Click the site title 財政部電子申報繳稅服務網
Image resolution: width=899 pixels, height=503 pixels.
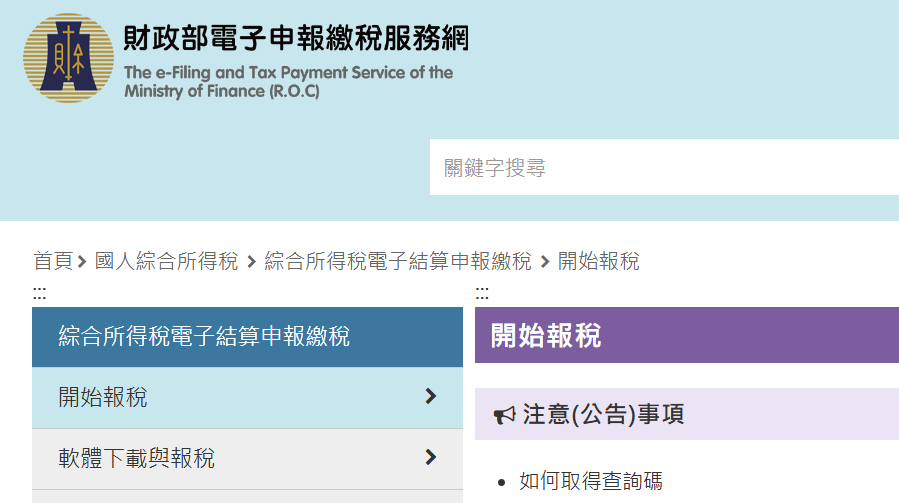tap(296, 38)
